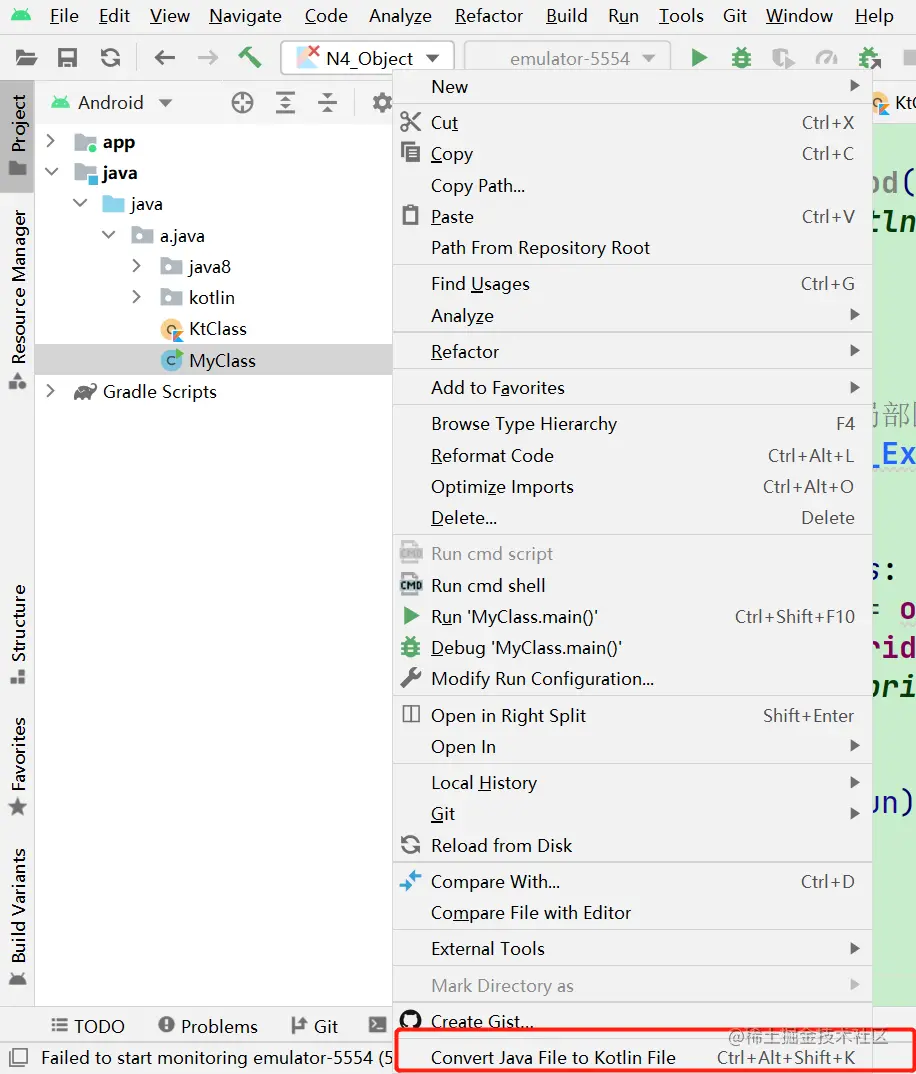
Task: Open the Window menu
Action: [799, 15]
